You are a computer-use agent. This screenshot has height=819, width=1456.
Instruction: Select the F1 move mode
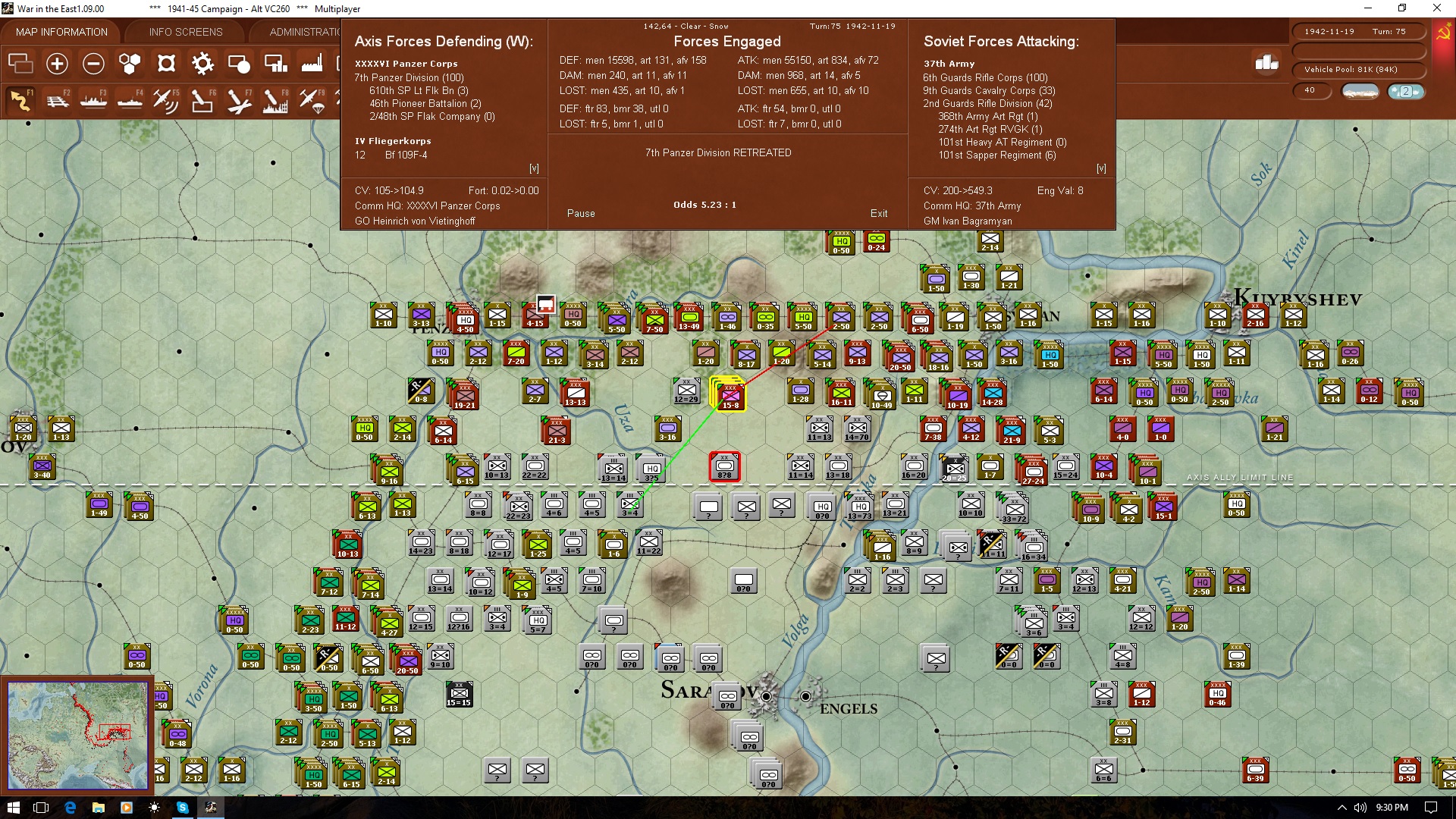(20, 100)
